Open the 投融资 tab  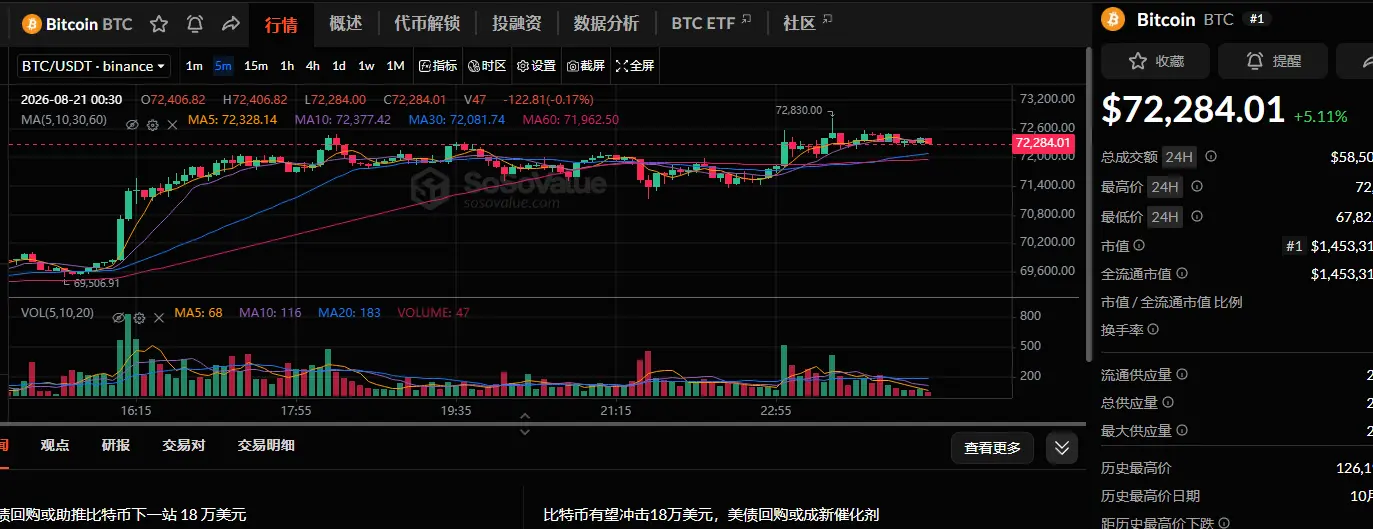click(x=517, y=23)
